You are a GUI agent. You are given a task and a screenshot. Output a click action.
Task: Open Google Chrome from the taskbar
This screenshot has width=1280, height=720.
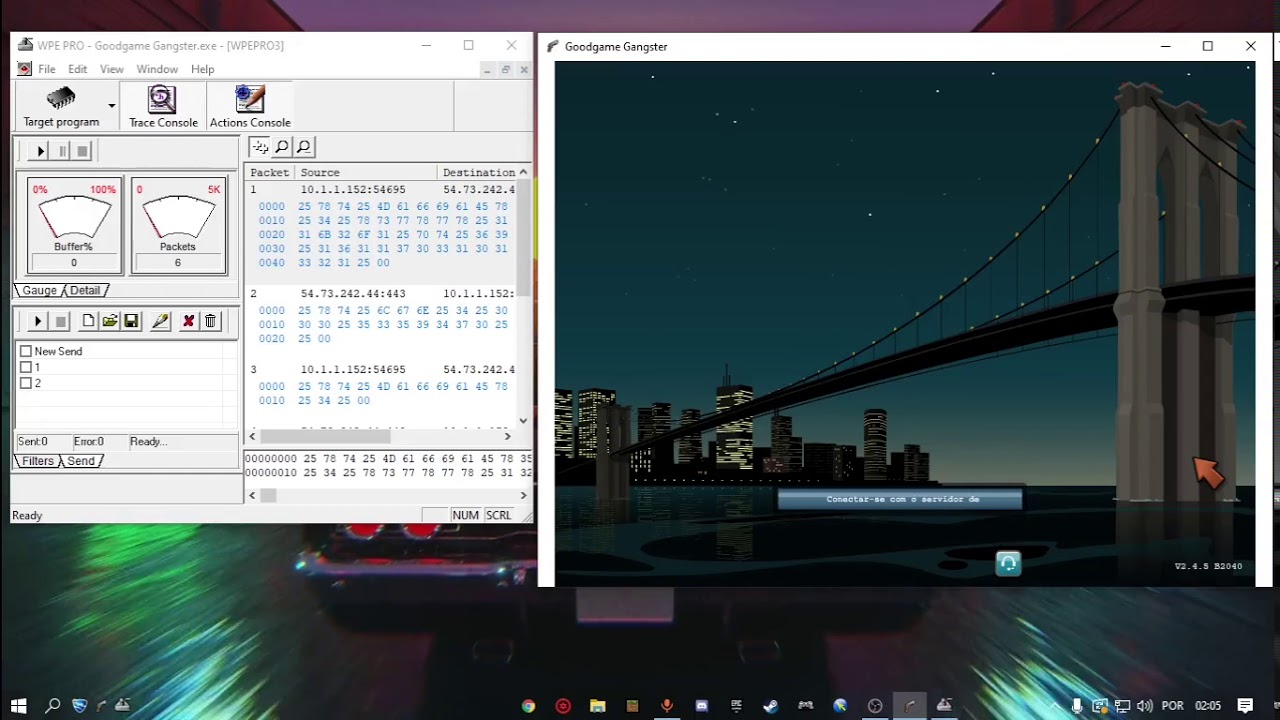click(528, 705)
